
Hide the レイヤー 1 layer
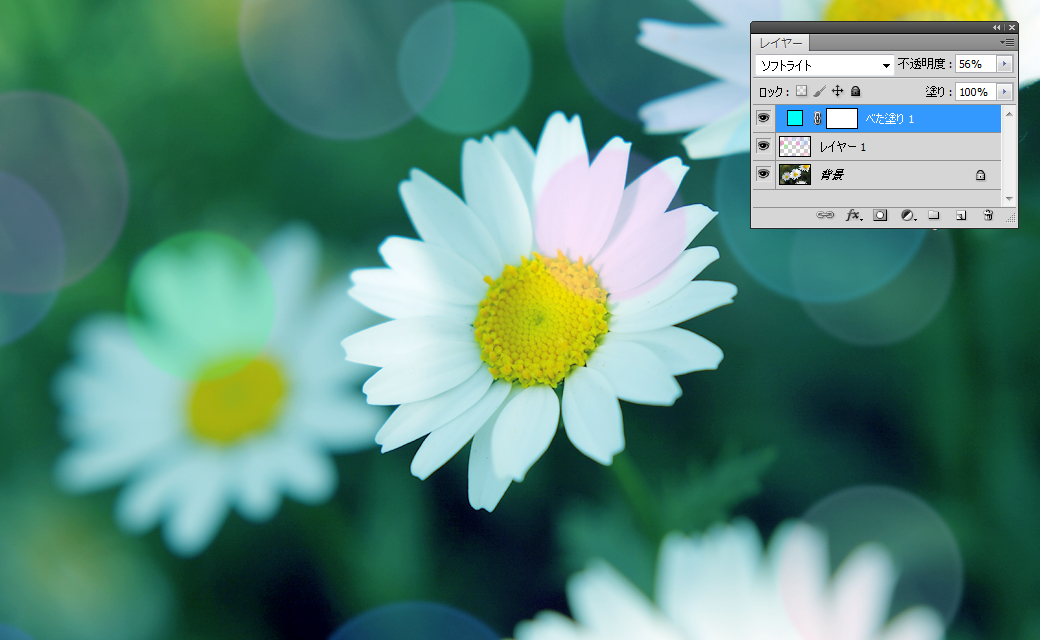pyautogui.click(x=763, y=146)
